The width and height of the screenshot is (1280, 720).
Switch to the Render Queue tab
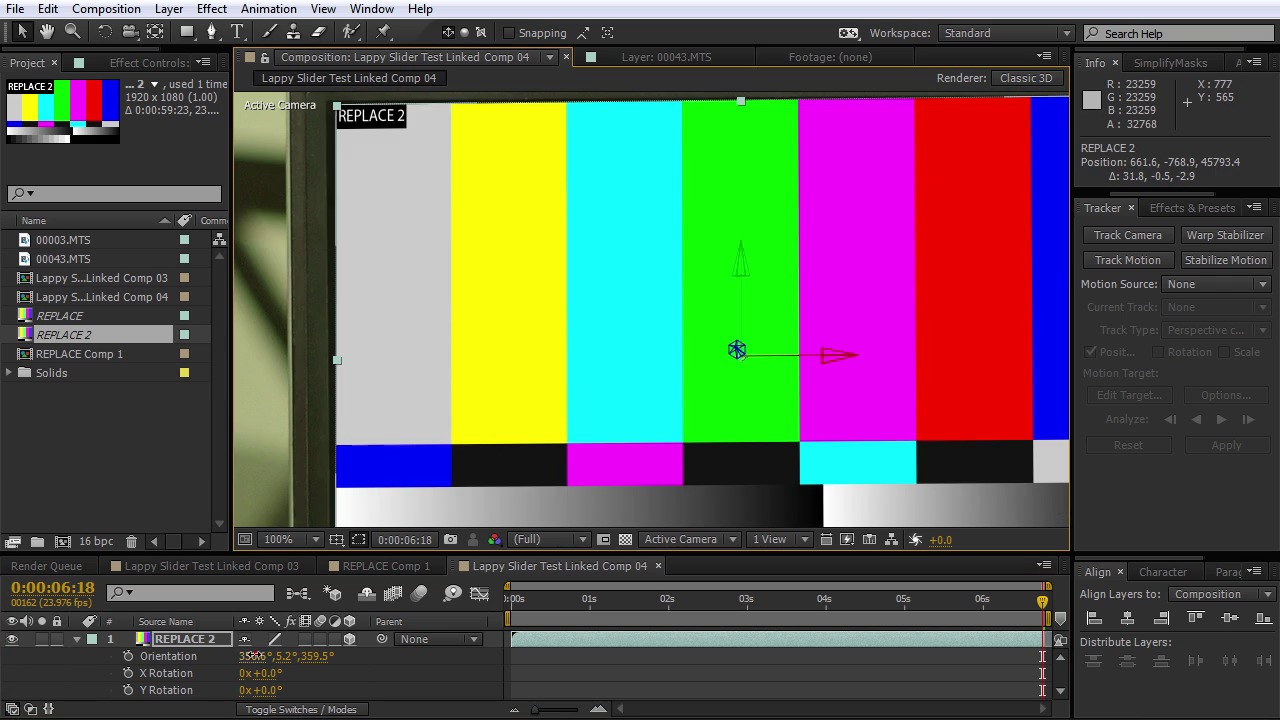click(x=46, y=566)
